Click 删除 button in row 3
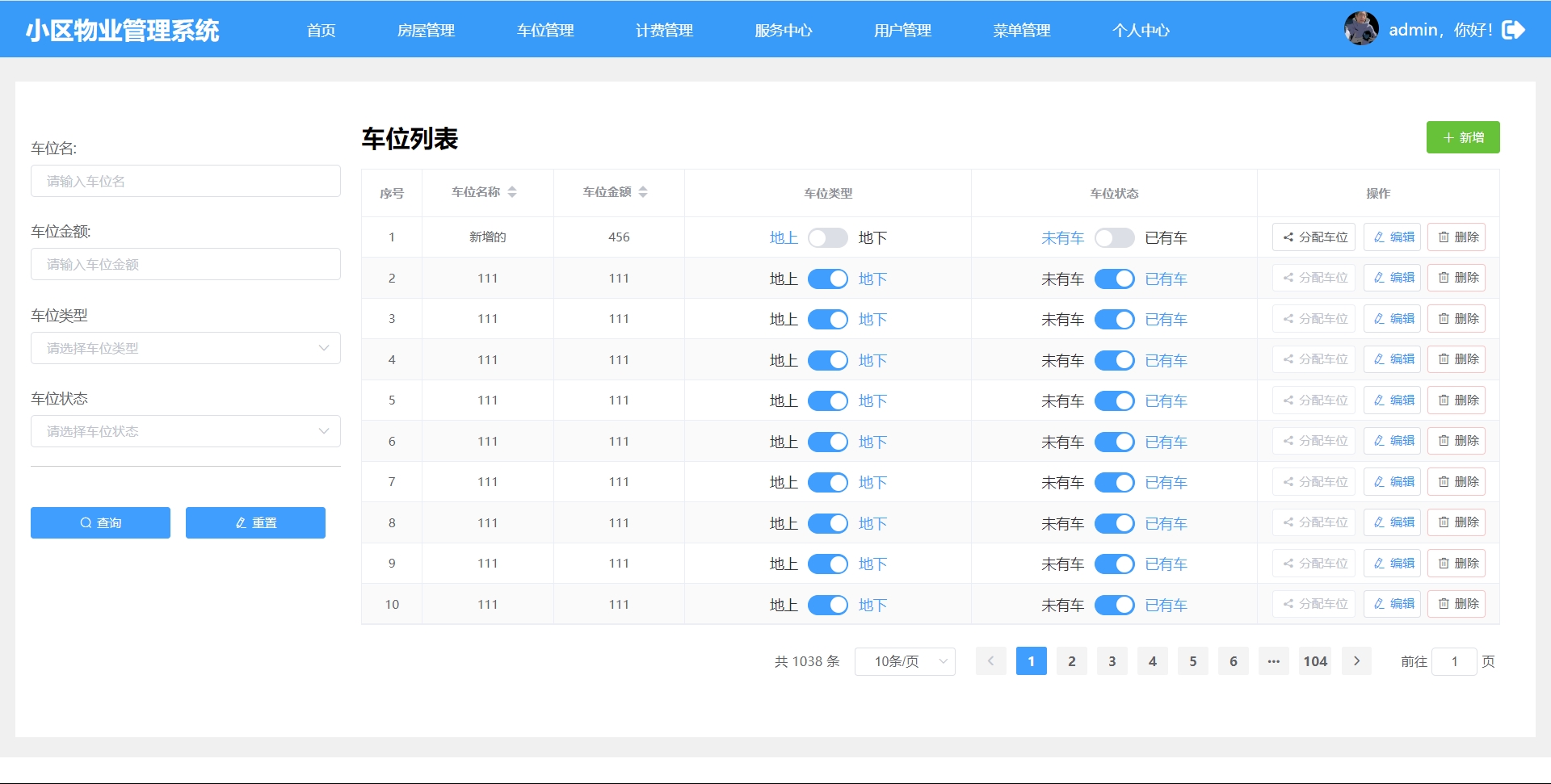The width and height of the screenshot is (1551, 784). pyautogui.click(x=1456, y=319)
